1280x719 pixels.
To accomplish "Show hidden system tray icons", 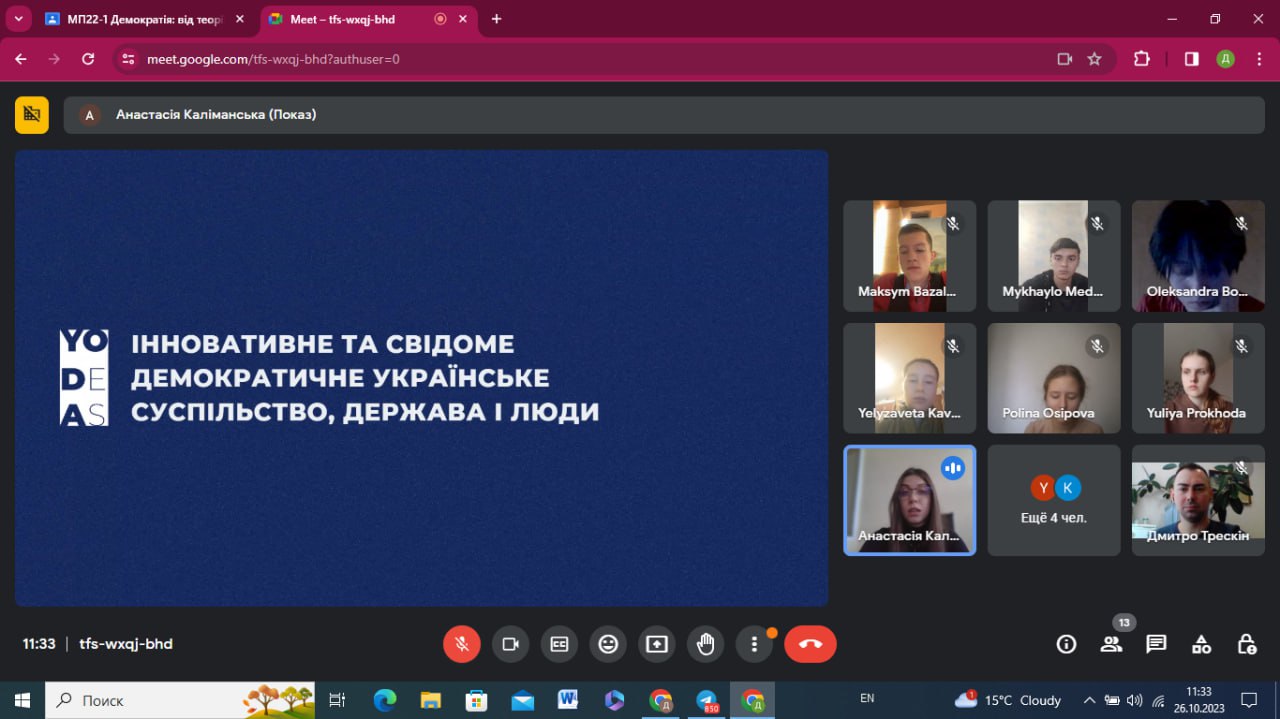I will tap(1089, 700).
